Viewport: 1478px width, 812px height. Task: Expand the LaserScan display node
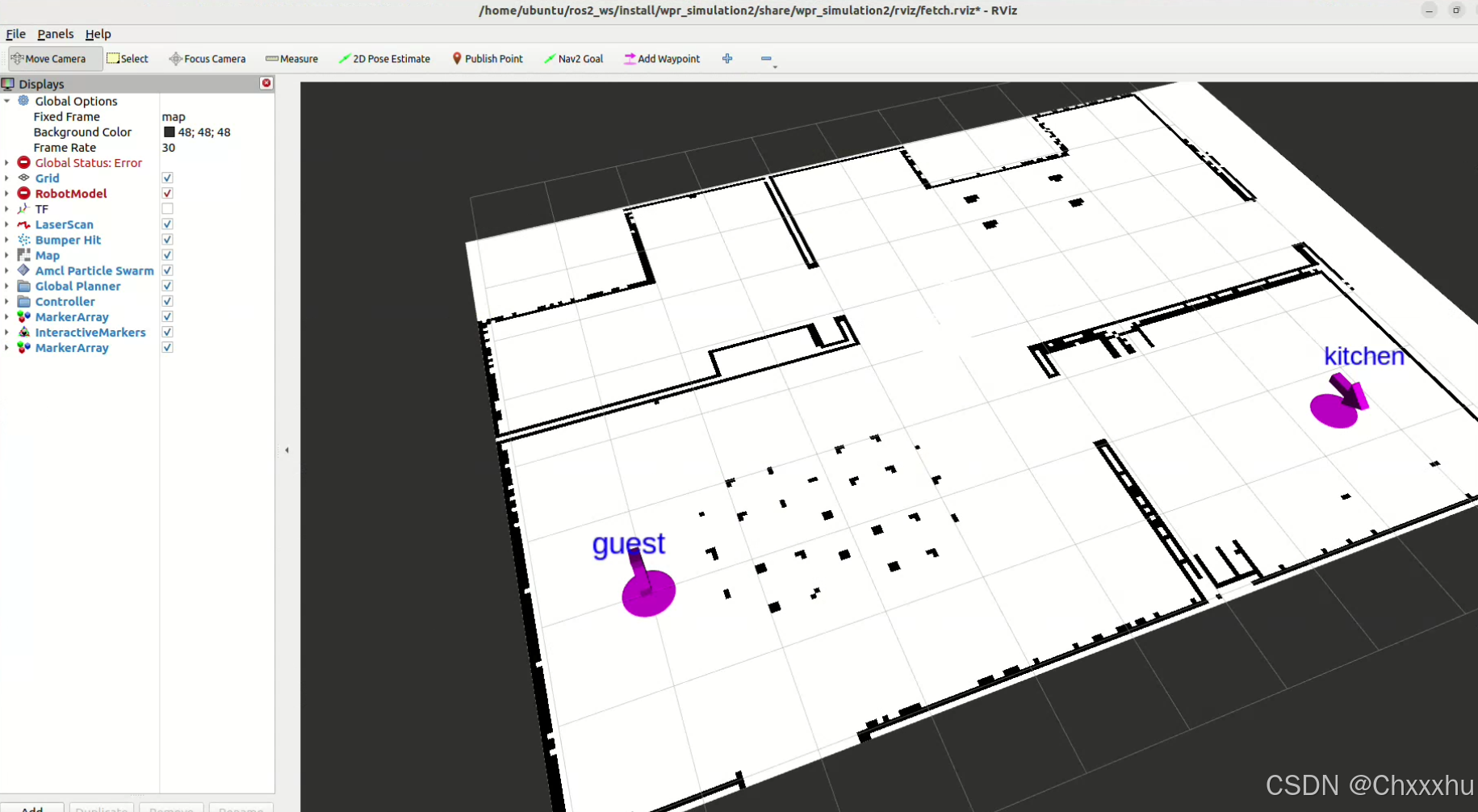click(x=7, y=224)
